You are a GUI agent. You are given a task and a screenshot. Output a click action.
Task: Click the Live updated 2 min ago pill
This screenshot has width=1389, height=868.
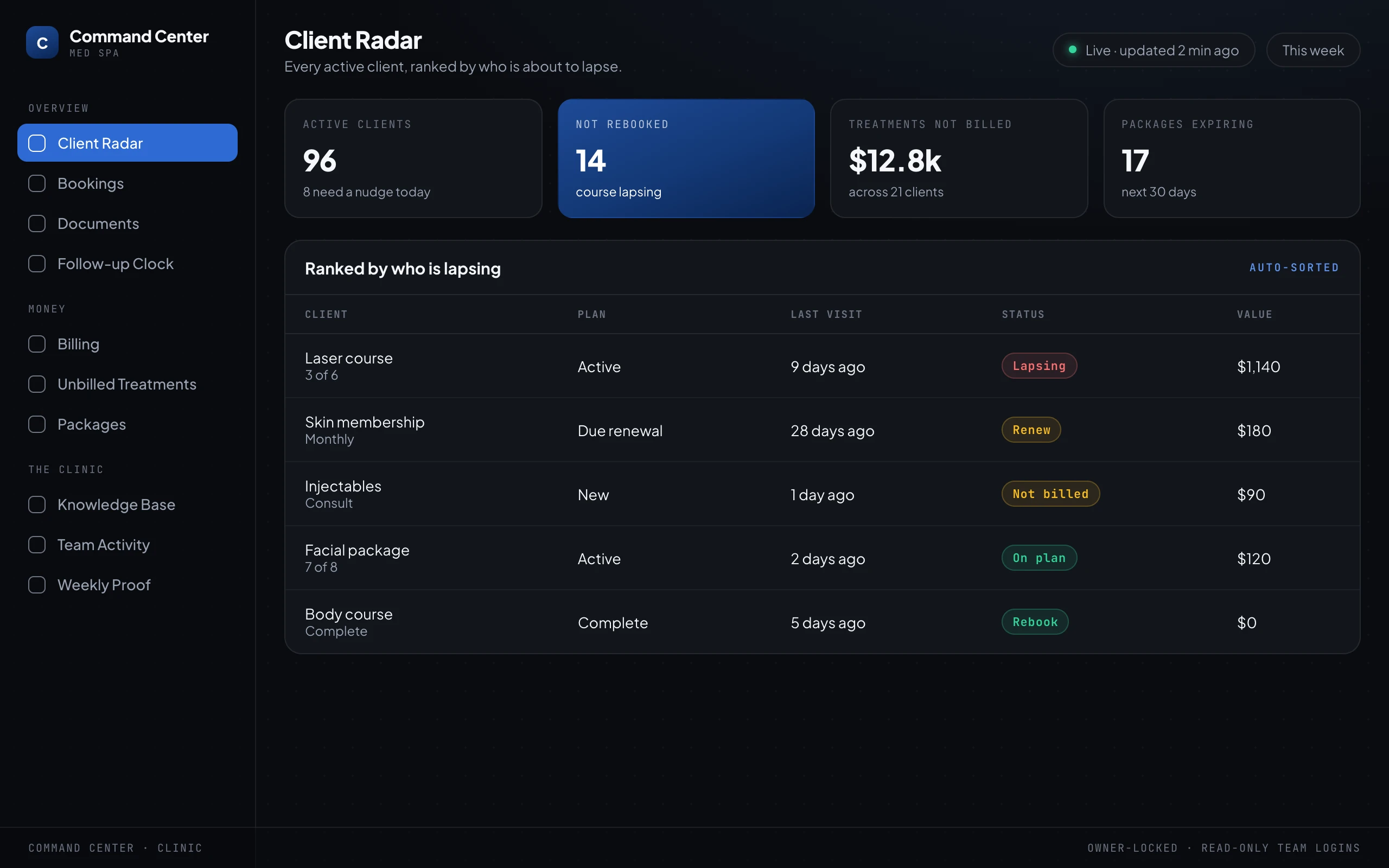click(x=1154, y=50)
